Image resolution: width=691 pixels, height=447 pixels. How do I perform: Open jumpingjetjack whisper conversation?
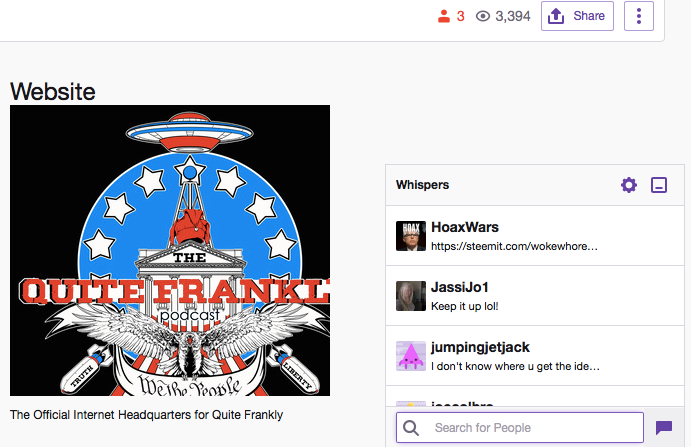point(535,356)
